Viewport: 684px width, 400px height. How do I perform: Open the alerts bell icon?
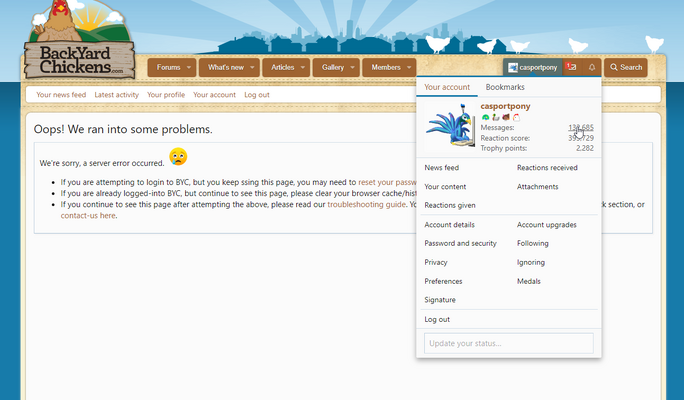(x=592, y=67)
